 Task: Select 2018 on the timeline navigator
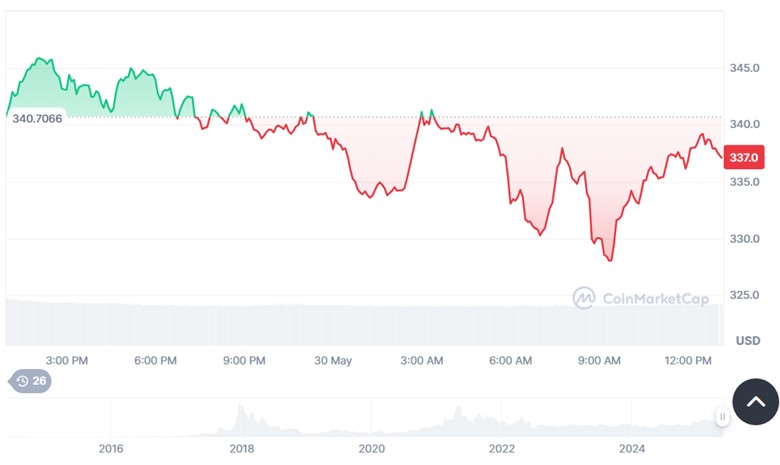(241, 449)
